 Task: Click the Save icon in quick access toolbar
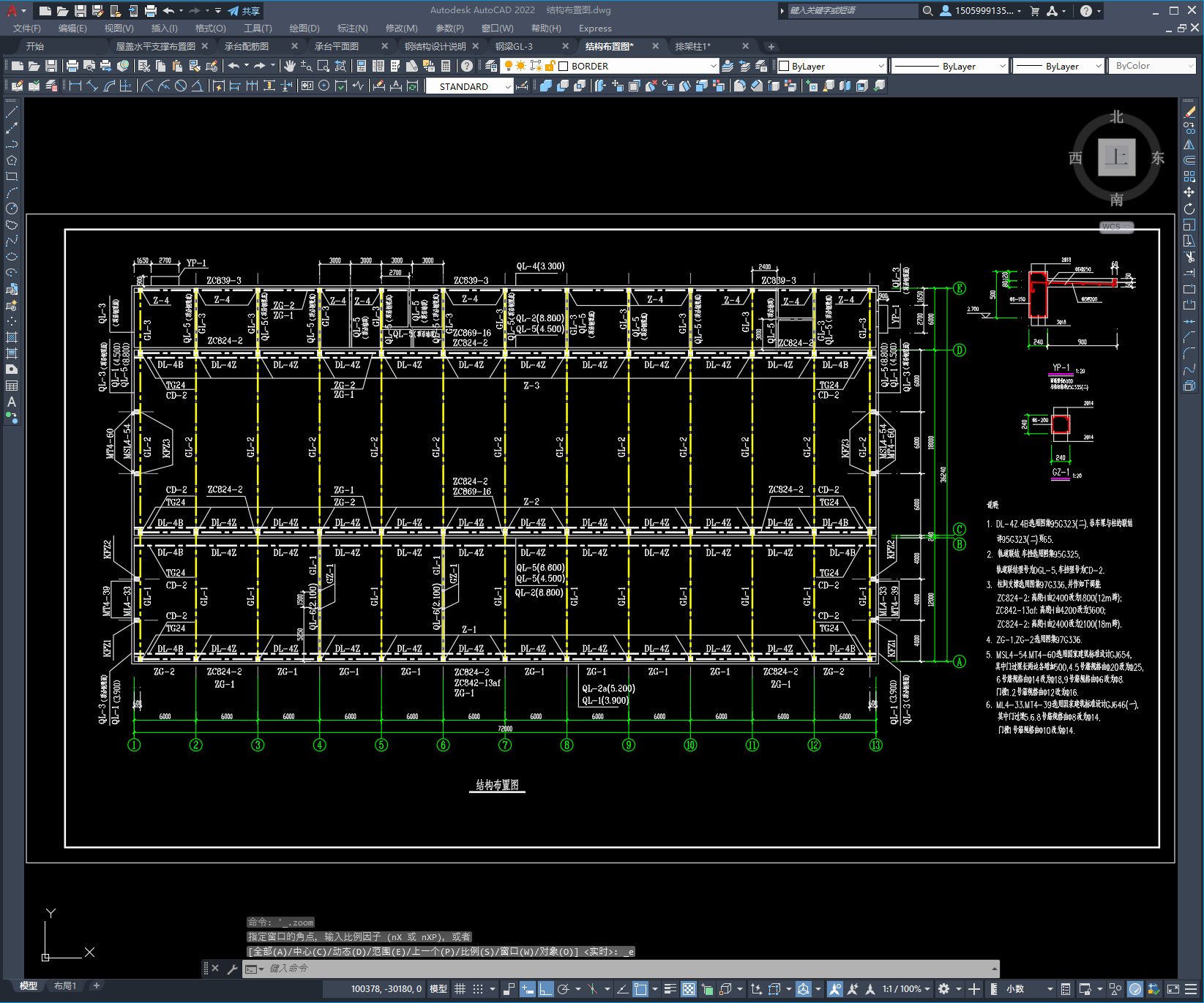[x=81, y=11]
